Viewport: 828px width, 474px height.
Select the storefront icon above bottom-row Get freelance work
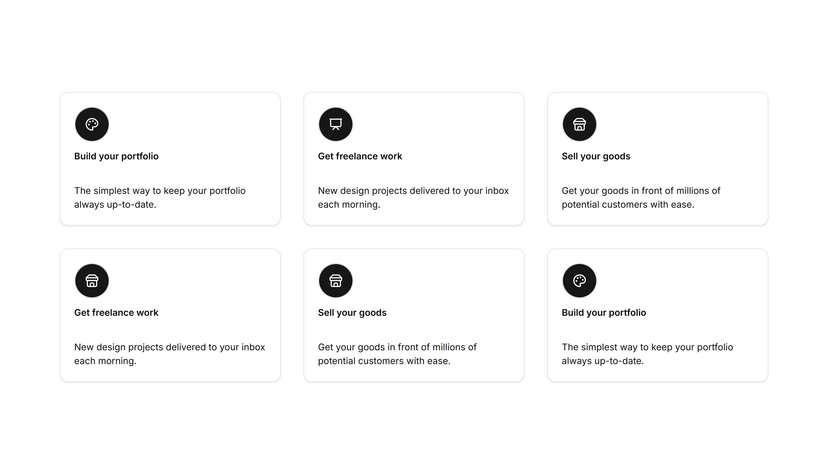click(x=92, y=281)
